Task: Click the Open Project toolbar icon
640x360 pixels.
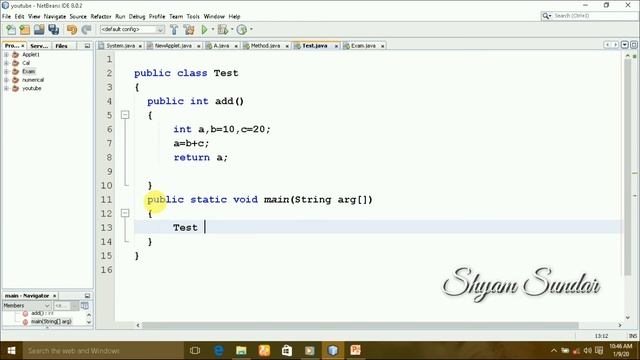Action: click(x=39, y=29)
